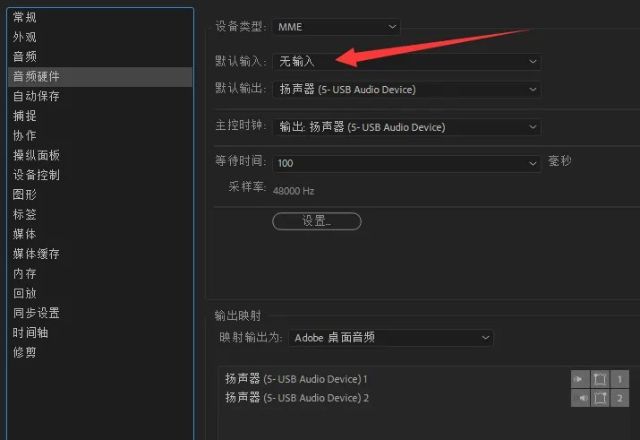Select 扬声器 (S- USB Audio Device) 1 row
The image size is (640, 440).
coord(296,379)
